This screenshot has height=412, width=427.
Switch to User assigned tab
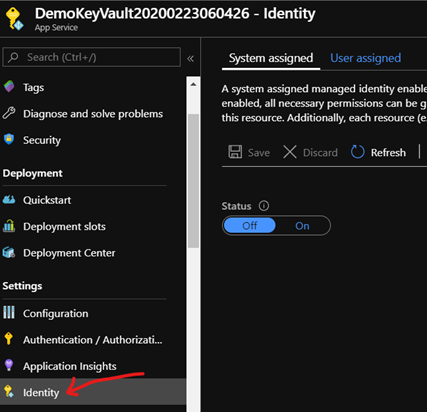(x=365, y=58)
